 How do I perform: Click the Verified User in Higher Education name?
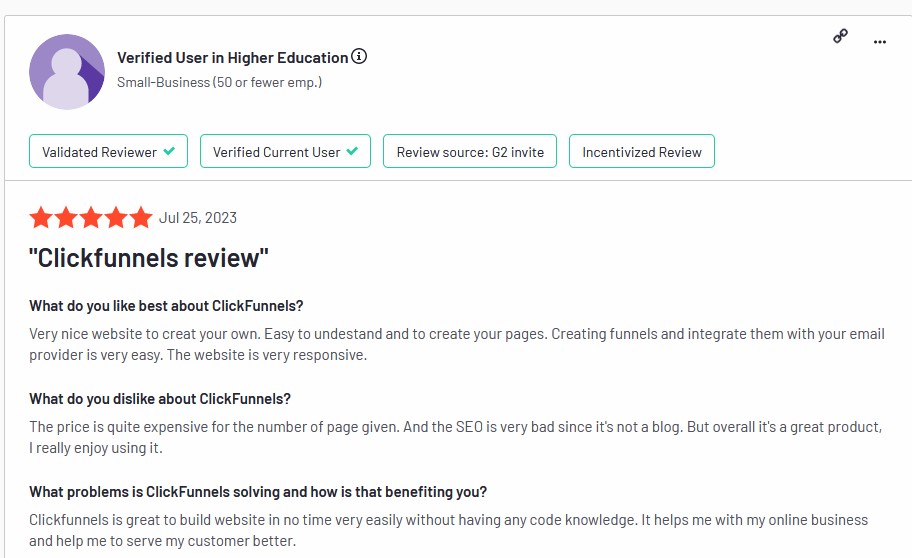233,58
